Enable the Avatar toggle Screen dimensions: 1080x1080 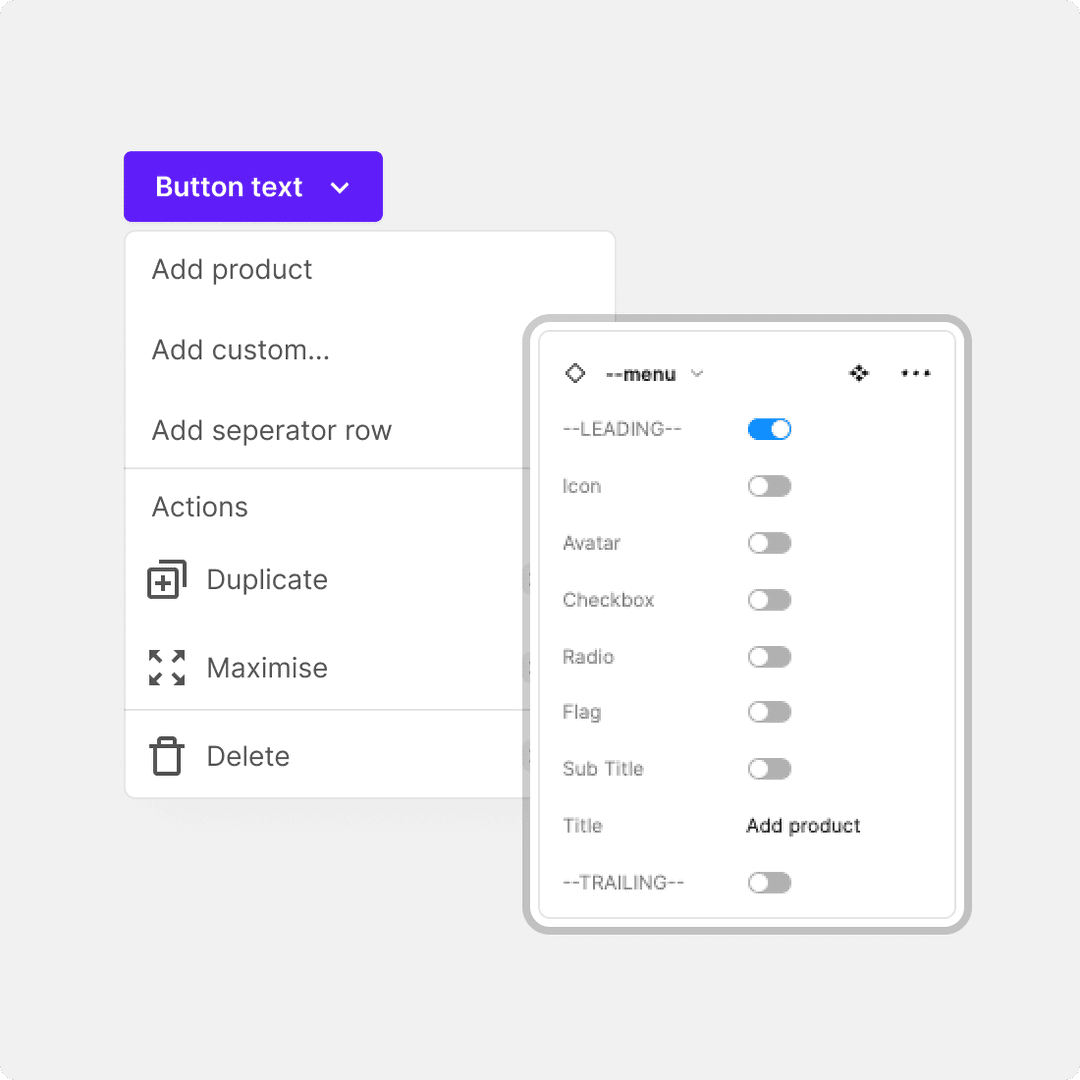pyautogui.click(x=769, y=543)
